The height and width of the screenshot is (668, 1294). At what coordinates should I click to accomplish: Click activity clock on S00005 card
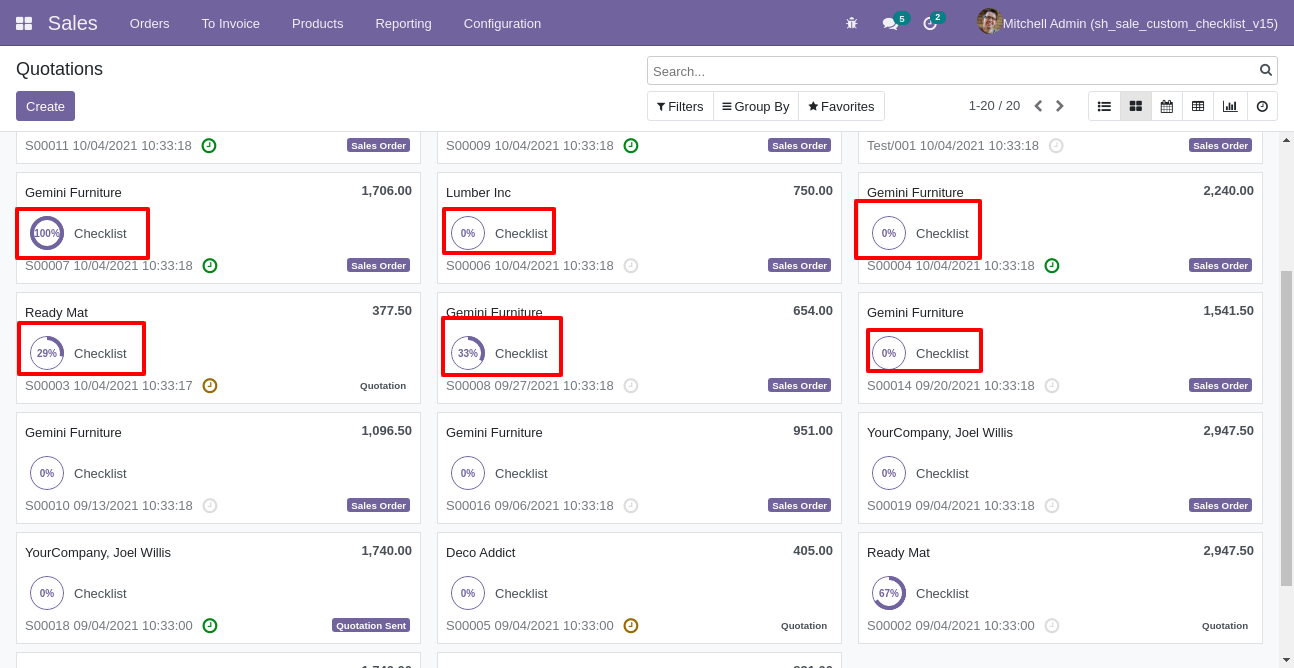pyautogui.click(x=631, y=626)
